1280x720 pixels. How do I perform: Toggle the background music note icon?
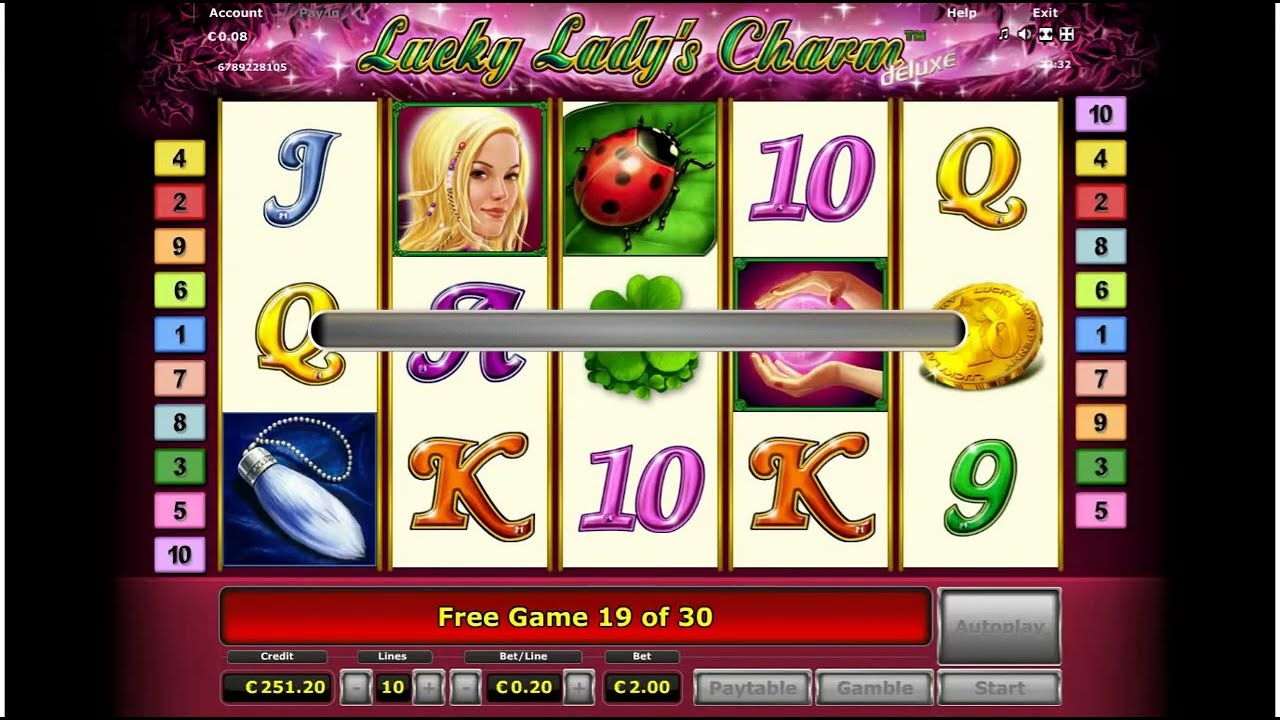pyautogui.click(x=1004, y=34)
